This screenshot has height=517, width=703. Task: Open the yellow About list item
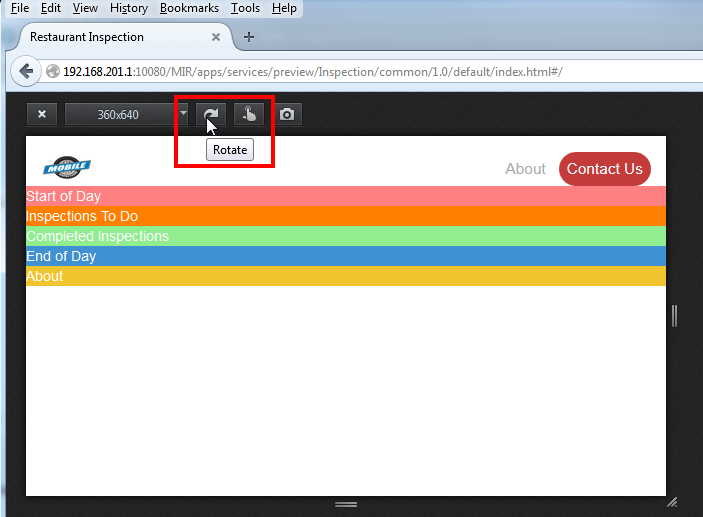click(x=346, y=276)
